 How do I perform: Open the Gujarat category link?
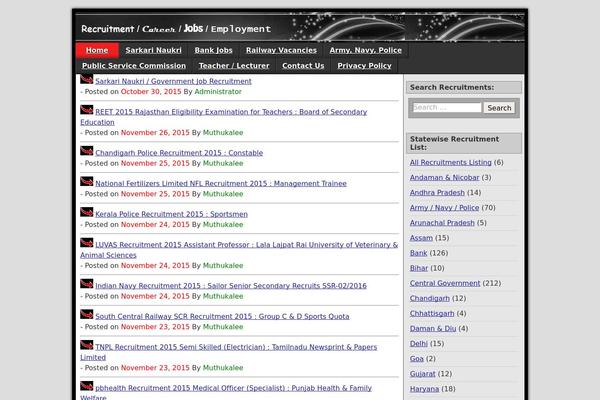[422, 374]
